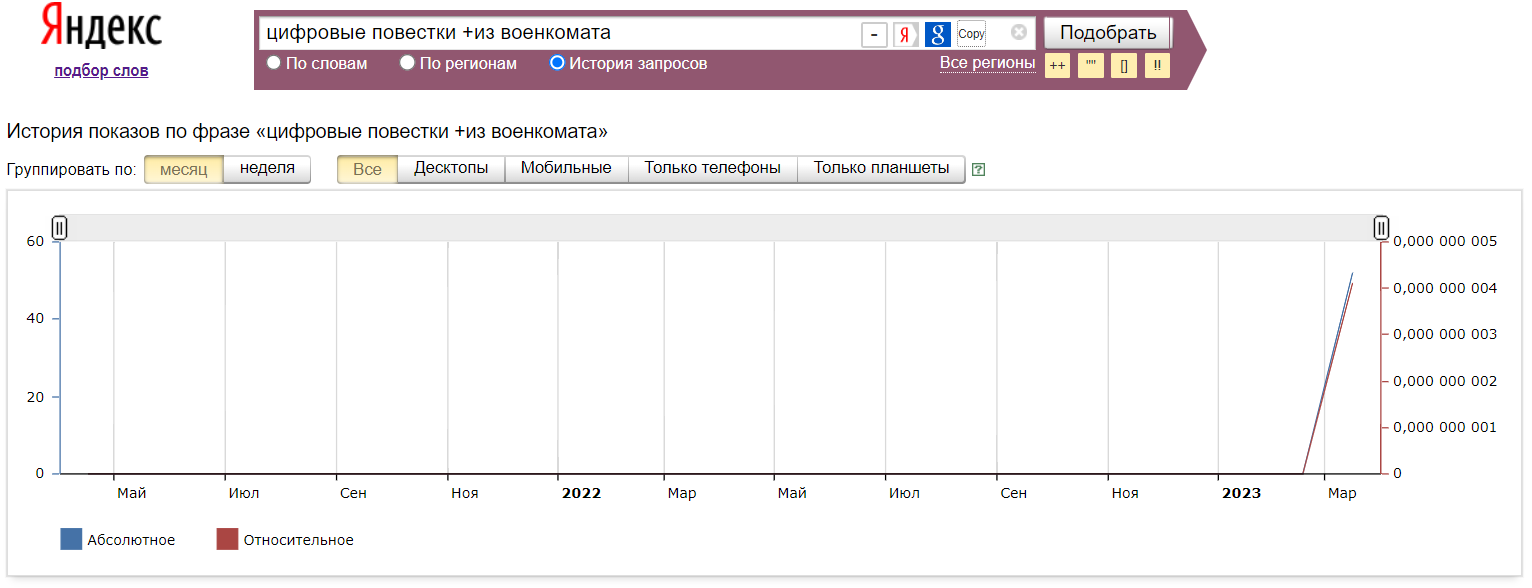1532x588 pixels.
Task: Click the 2022 label on the time axis
Action: tap(581, 493)
